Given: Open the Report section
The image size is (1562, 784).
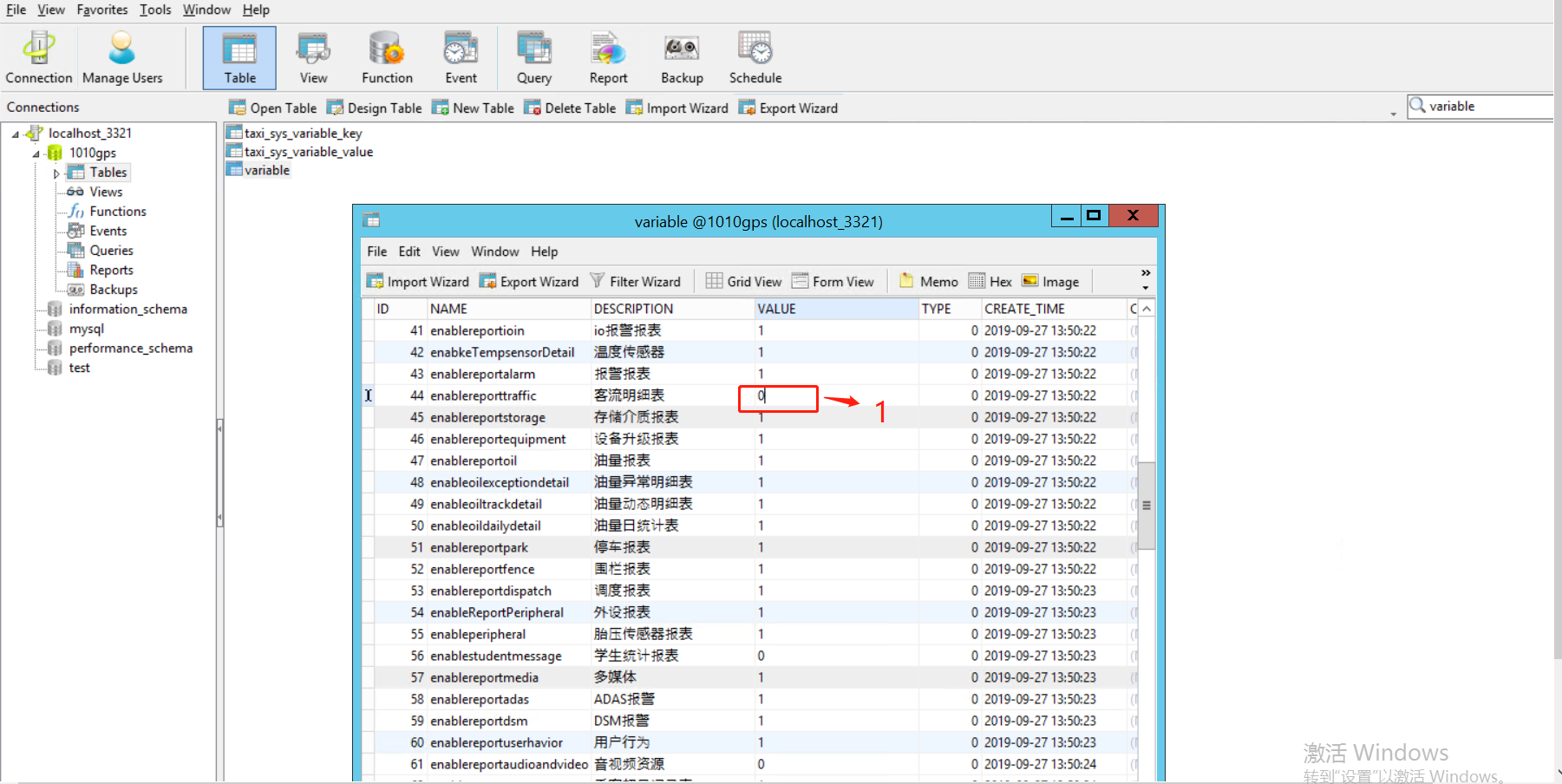Looking at the screenshot, I should click(x=608, y=58).
